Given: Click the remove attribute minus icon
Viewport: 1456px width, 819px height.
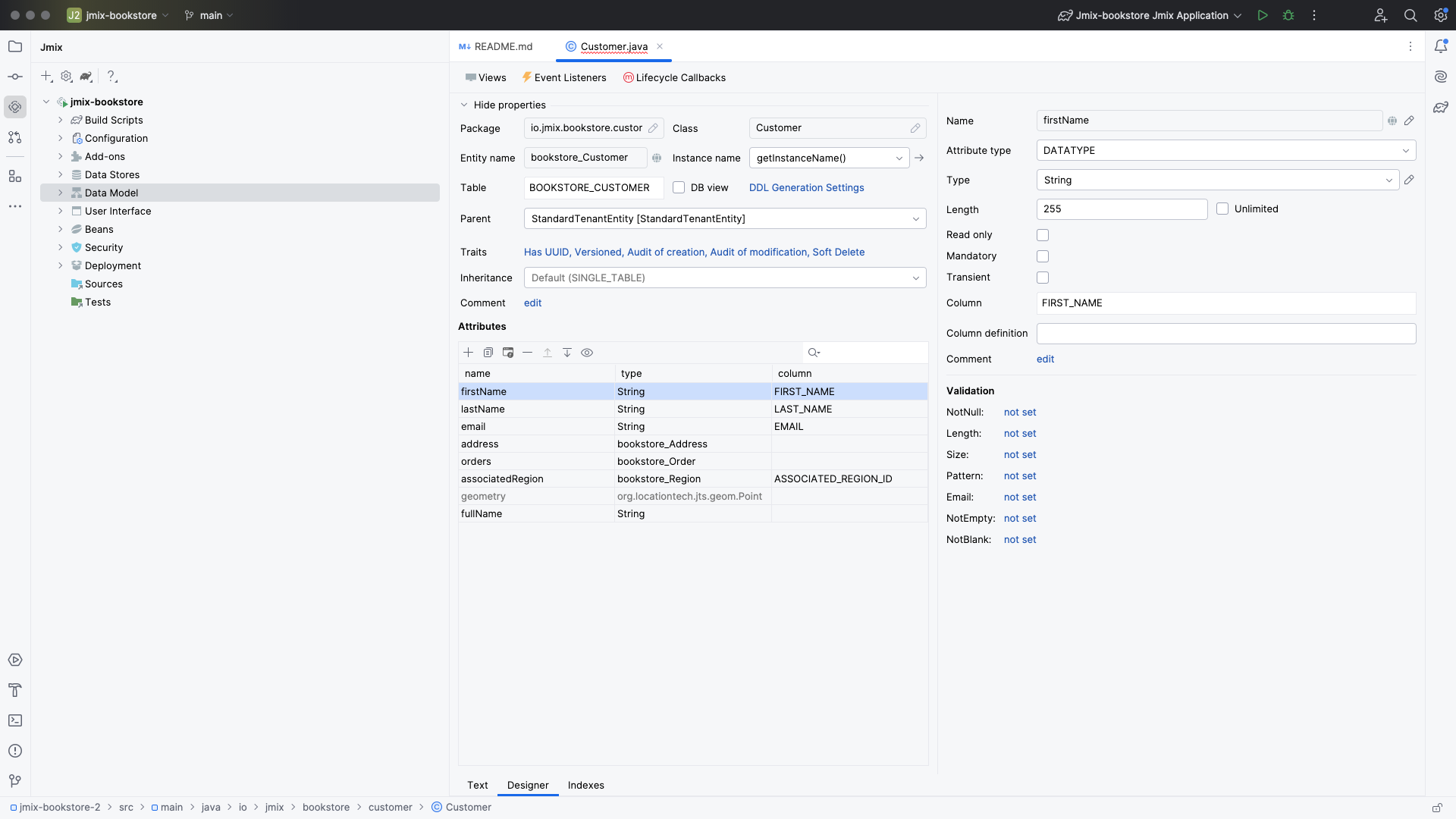Looking at the screenshot, I should tap(527, 353).
